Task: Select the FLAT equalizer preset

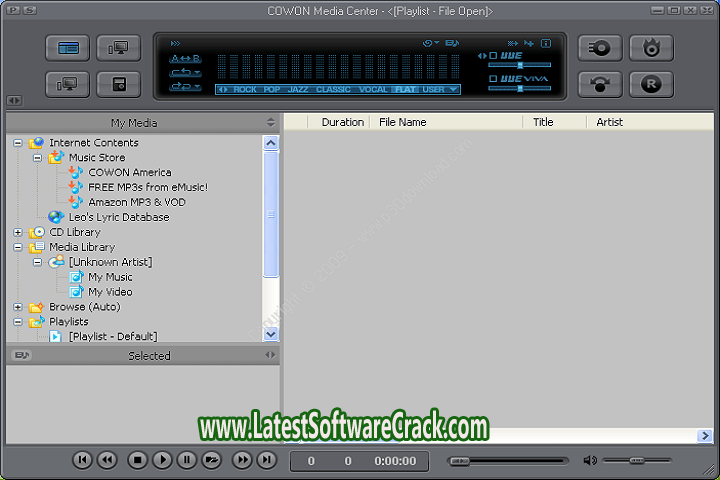Action: point(404,90)
